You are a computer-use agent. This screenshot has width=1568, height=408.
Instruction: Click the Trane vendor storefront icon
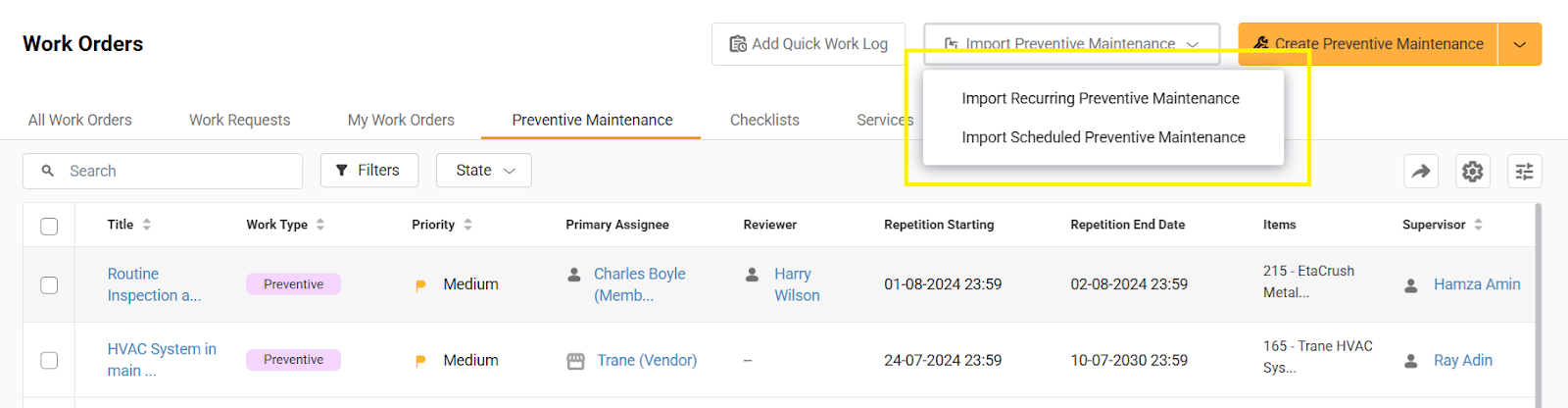coord(576,361)
